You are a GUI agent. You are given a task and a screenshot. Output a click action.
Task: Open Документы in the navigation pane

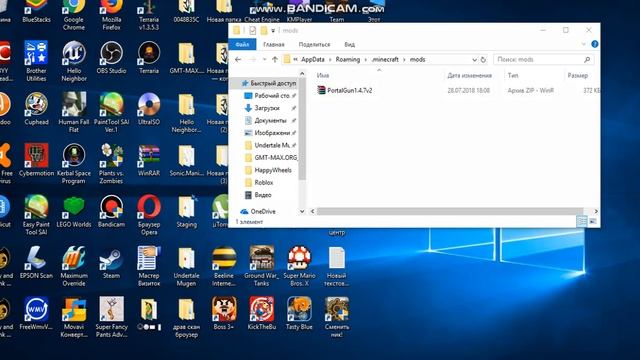(270, 120)
